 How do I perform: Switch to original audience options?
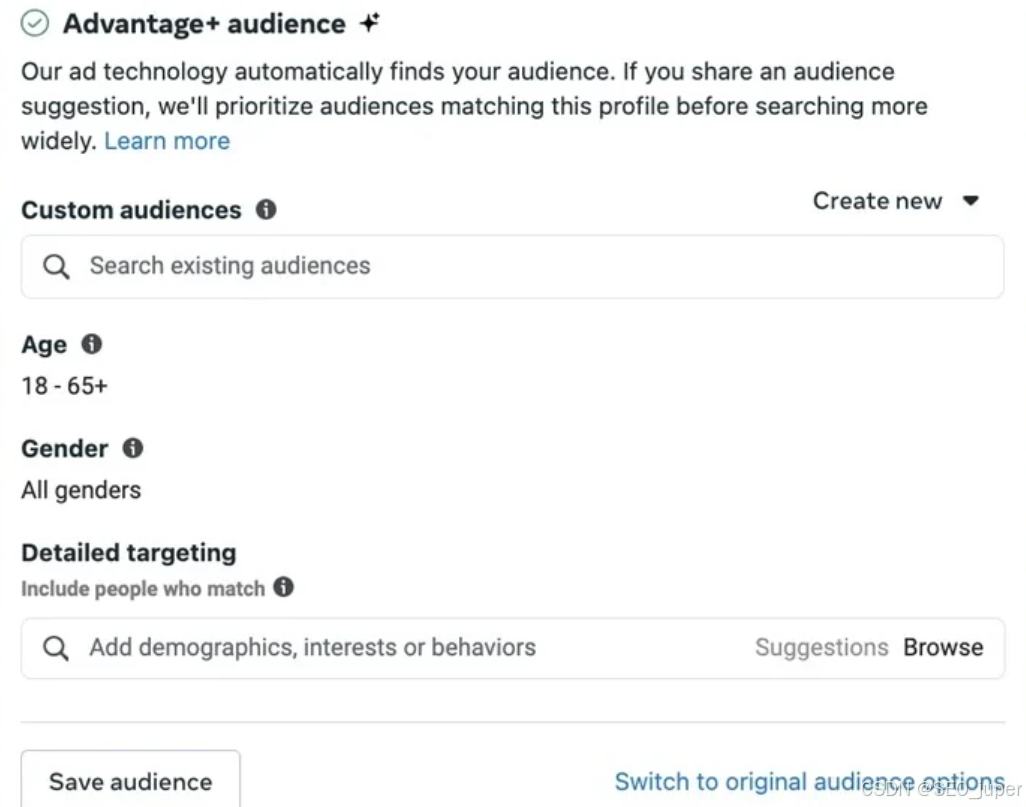click(x=809, y=781)
